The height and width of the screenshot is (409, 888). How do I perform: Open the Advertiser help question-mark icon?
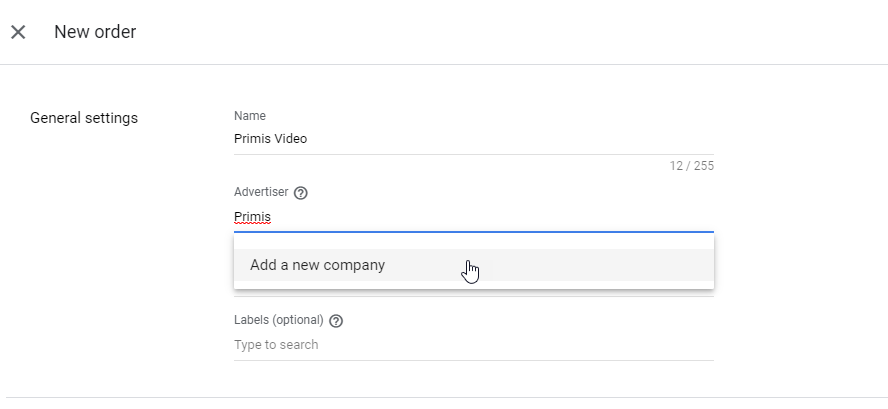301,193
